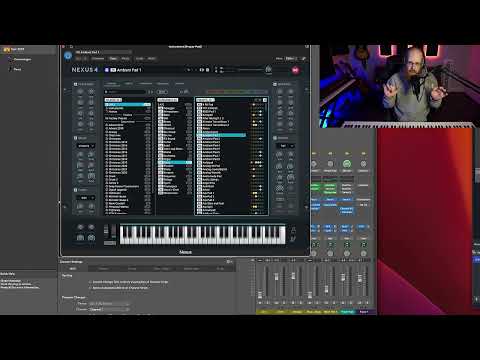Click the Copy button in plug-in header
This screenshot has height=360, width=480.
(x=113, y=58)
